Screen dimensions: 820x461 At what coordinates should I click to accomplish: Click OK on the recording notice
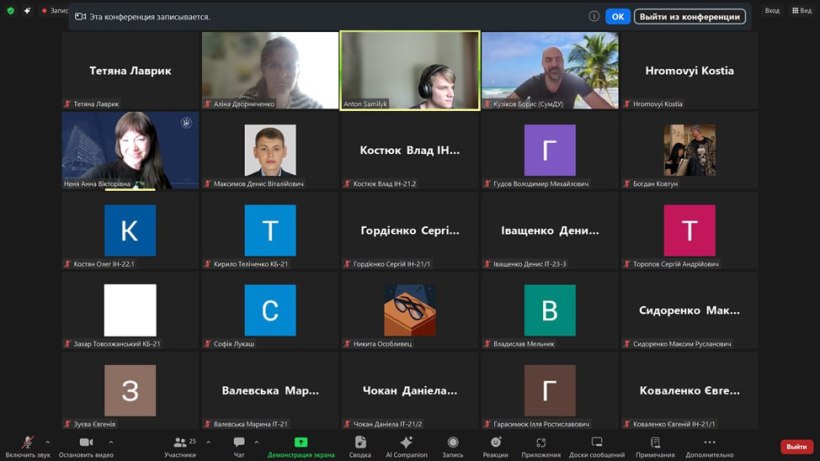click(x=618, y=16)
